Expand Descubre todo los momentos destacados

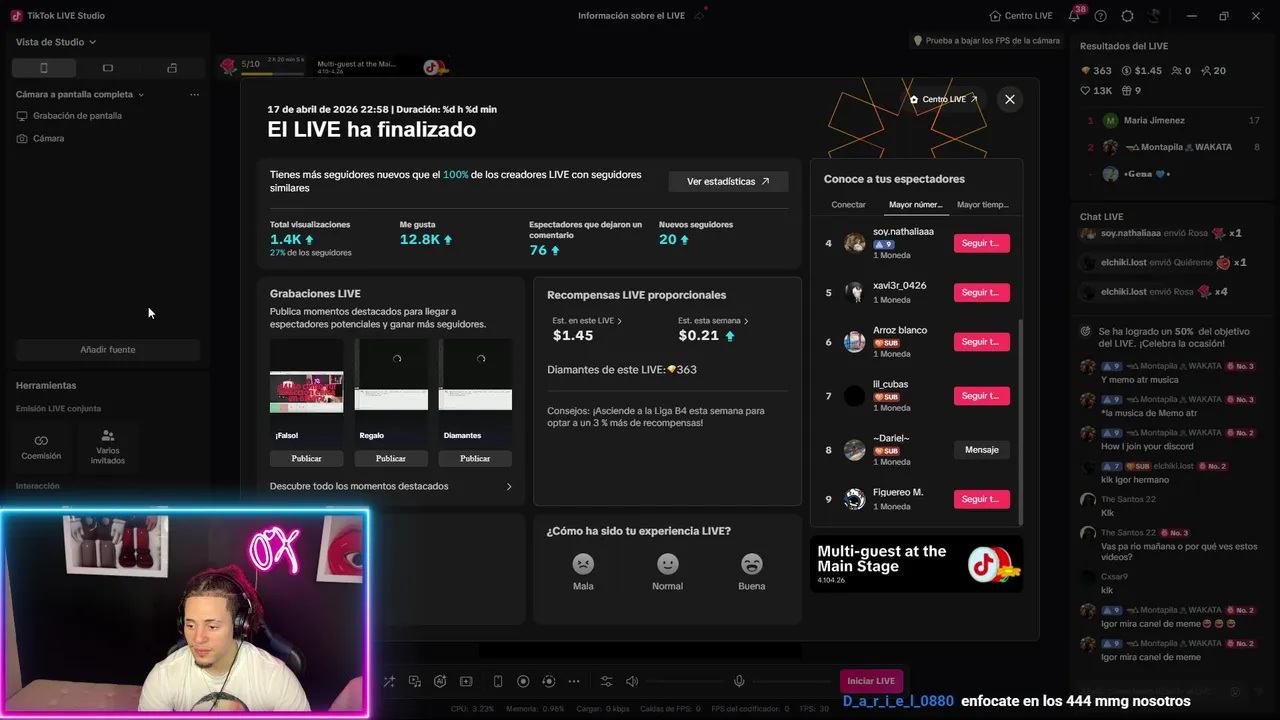click(x=391, y=486)
